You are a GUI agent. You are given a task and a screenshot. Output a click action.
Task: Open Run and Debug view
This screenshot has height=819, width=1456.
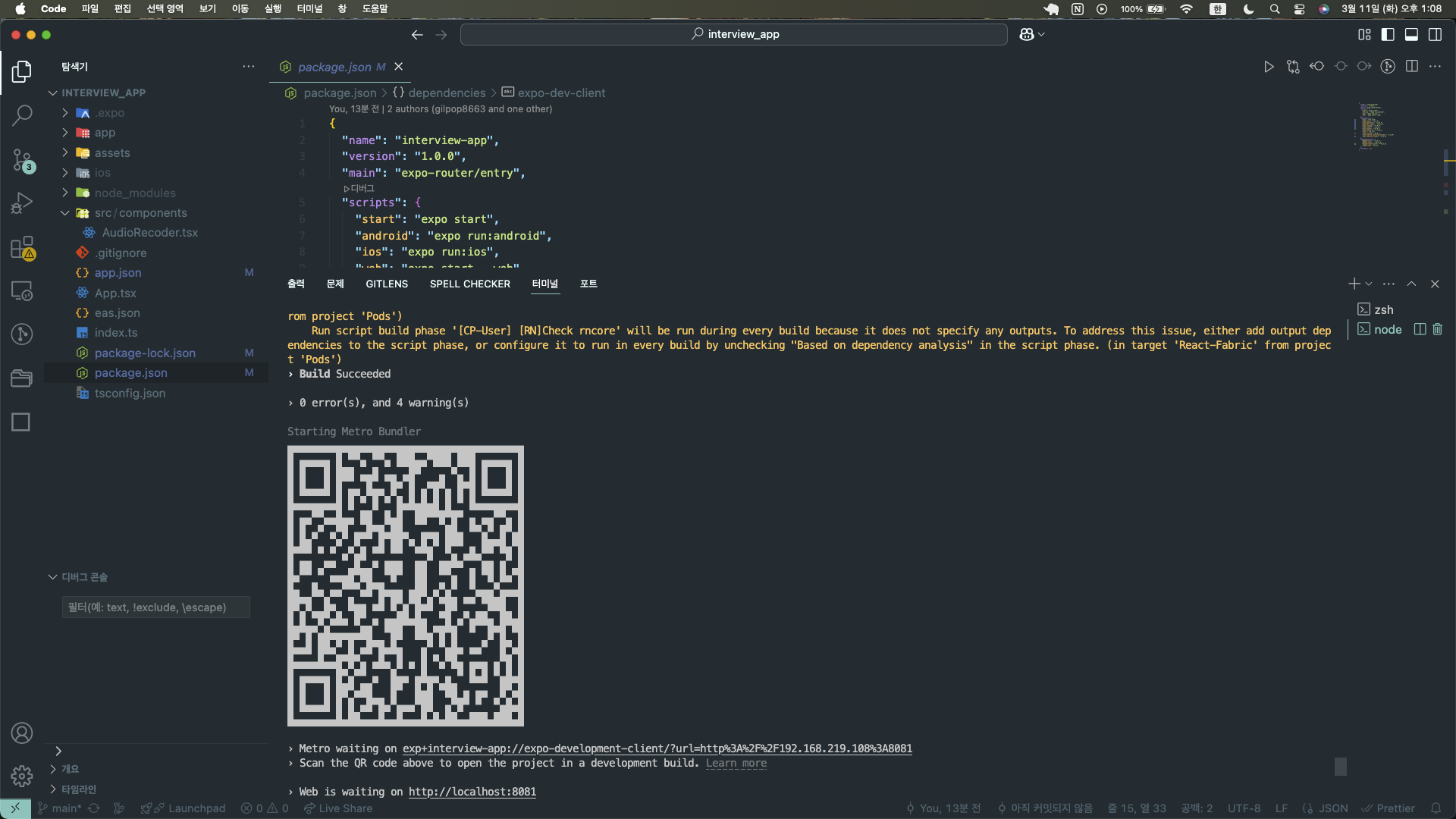[x=22, y=203]
